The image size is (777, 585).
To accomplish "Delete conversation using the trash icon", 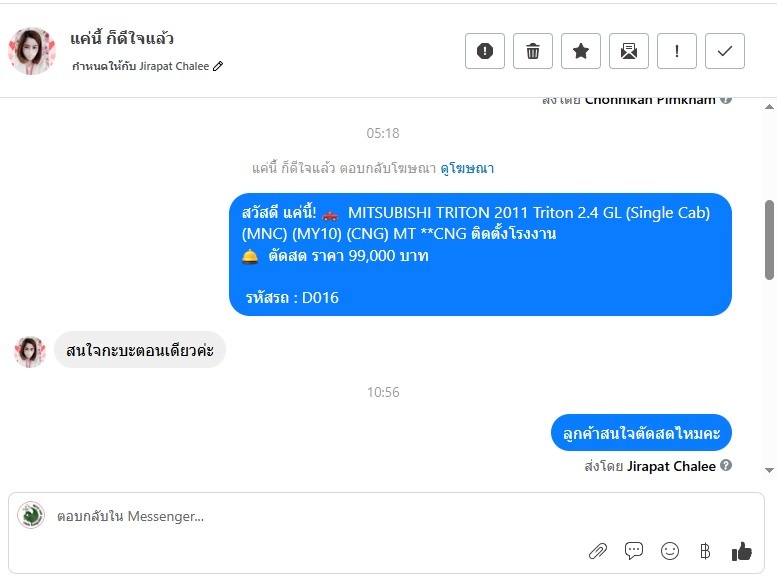I will [533, 51].
